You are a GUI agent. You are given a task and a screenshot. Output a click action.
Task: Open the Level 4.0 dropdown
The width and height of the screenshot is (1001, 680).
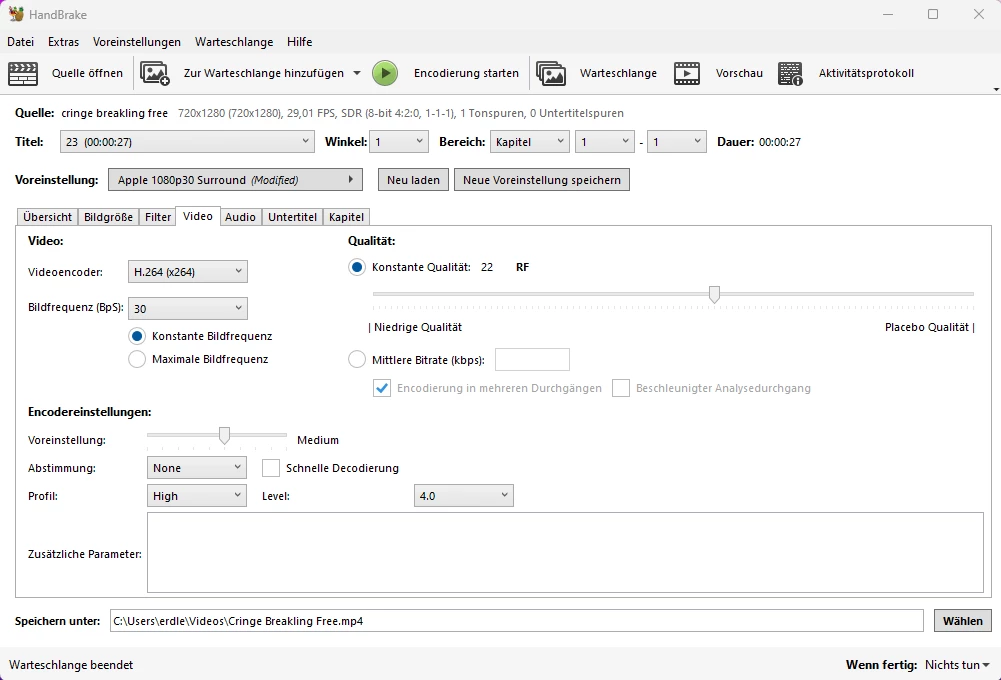coord(463,496)
